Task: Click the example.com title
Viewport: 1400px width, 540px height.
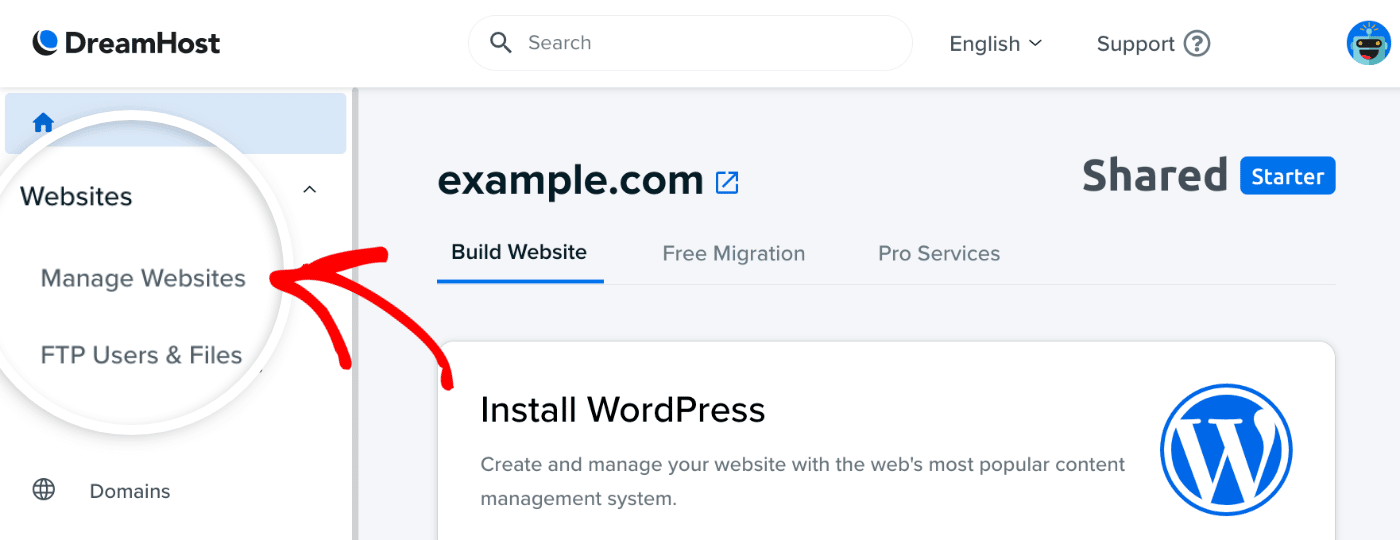Action: click(571, 180)
